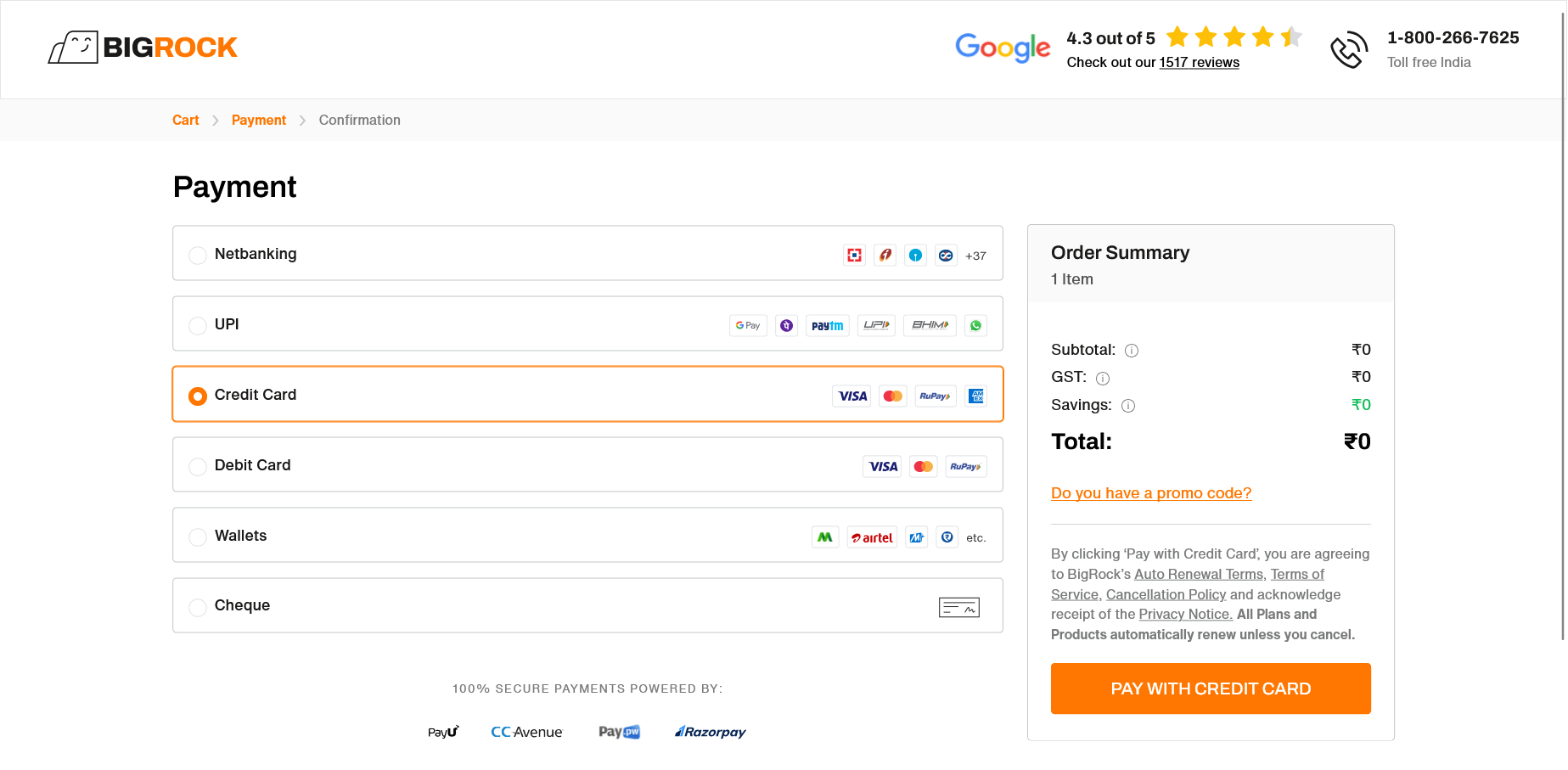Viewport: 1568px width, 770px height.
Task: Click the Visa icon in Credit Card row
Action: coord(851,396)
